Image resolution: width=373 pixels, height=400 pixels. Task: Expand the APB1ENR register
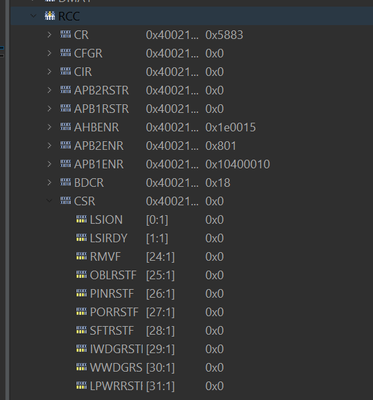[49, 164]
